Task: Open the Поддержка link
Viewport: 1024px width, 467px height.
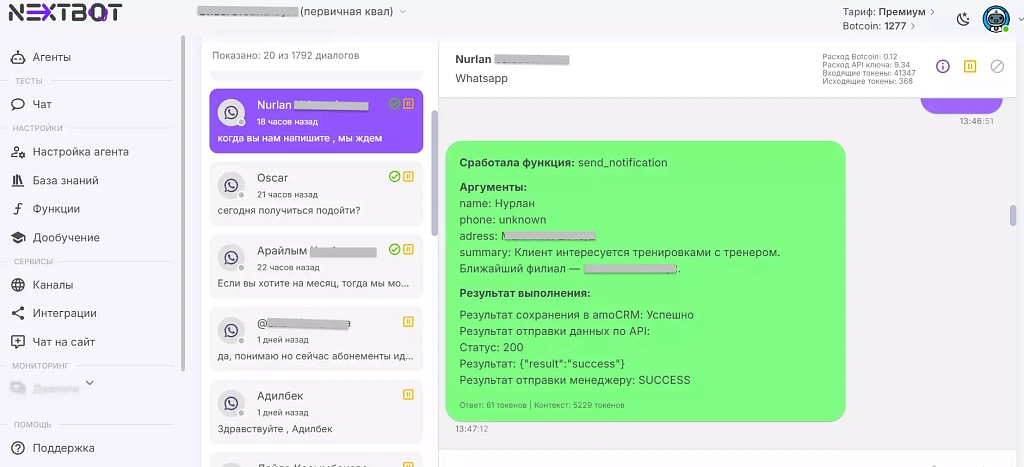Action: 63,448
